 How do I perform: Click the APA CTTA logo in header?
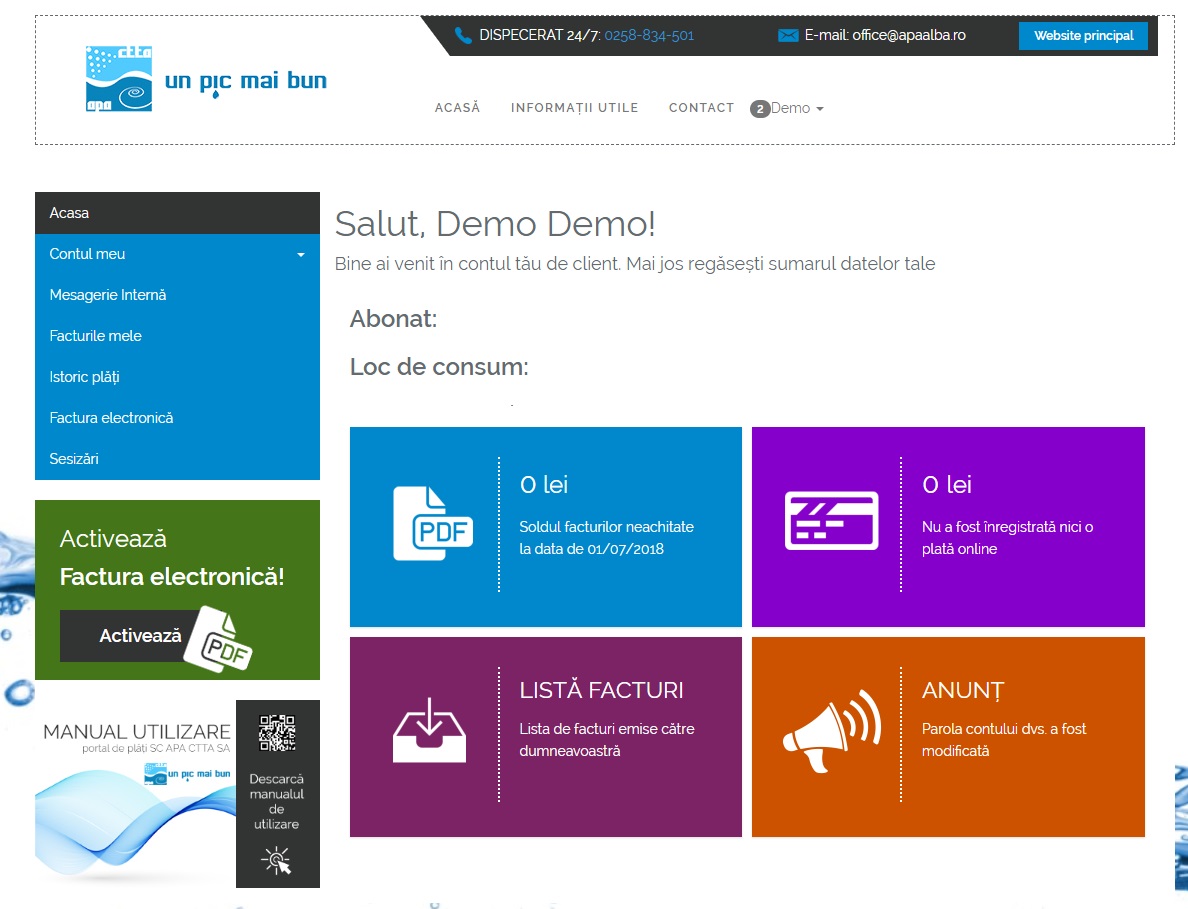118,79
